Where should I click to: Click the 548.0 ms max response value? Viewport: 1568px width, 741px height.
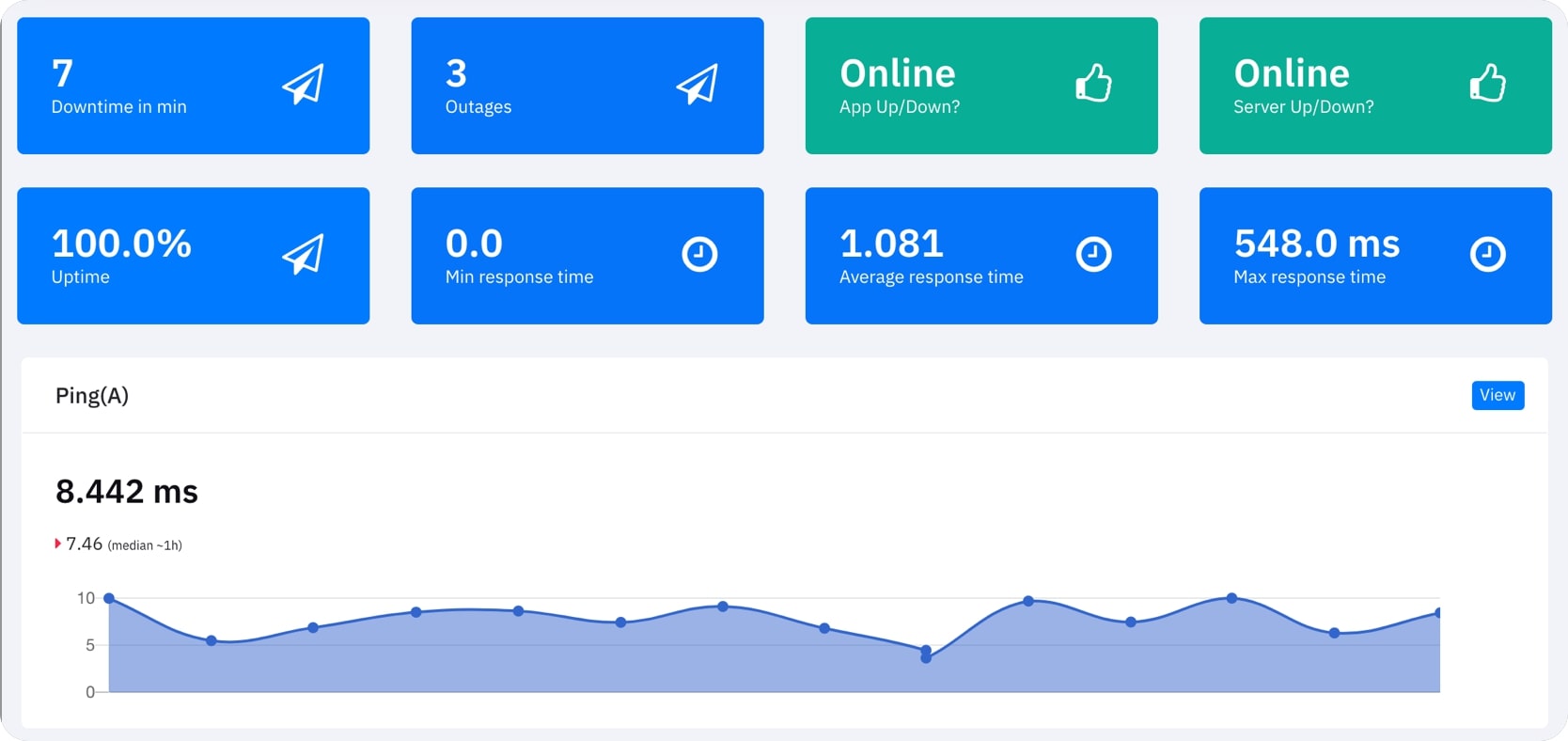1316,244
